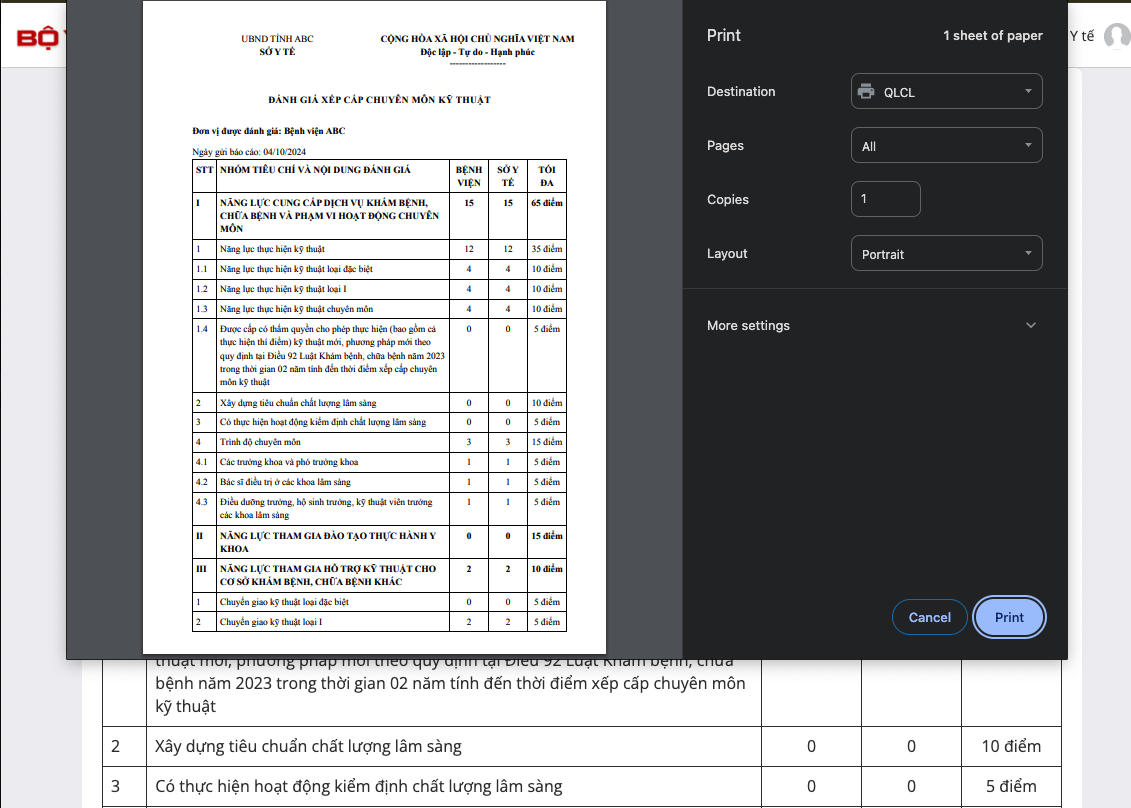
Task: Click the '10 điểm' cell in background table
Action: [x=1011, y=746]
